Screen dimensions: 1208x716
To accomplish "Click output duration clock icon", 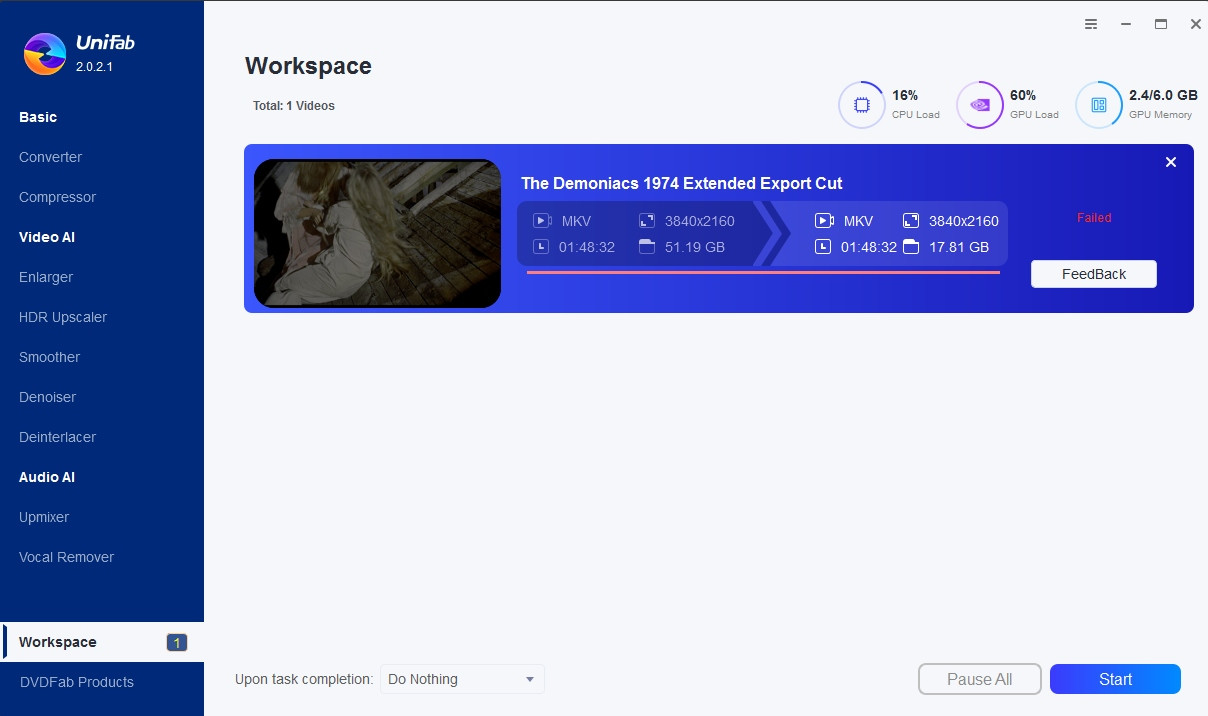I will coord(823,247).
